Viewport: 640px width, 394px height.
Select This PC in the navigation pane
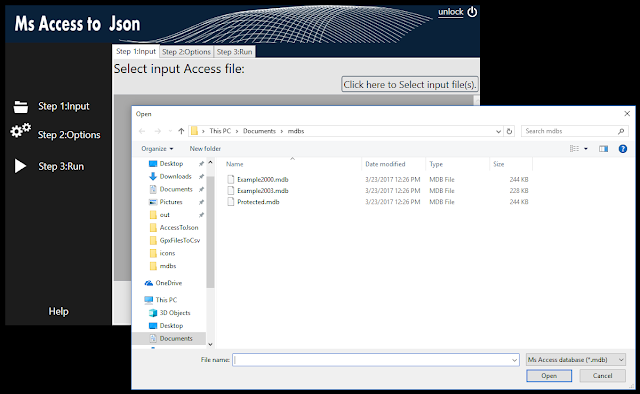coord(166,300)
